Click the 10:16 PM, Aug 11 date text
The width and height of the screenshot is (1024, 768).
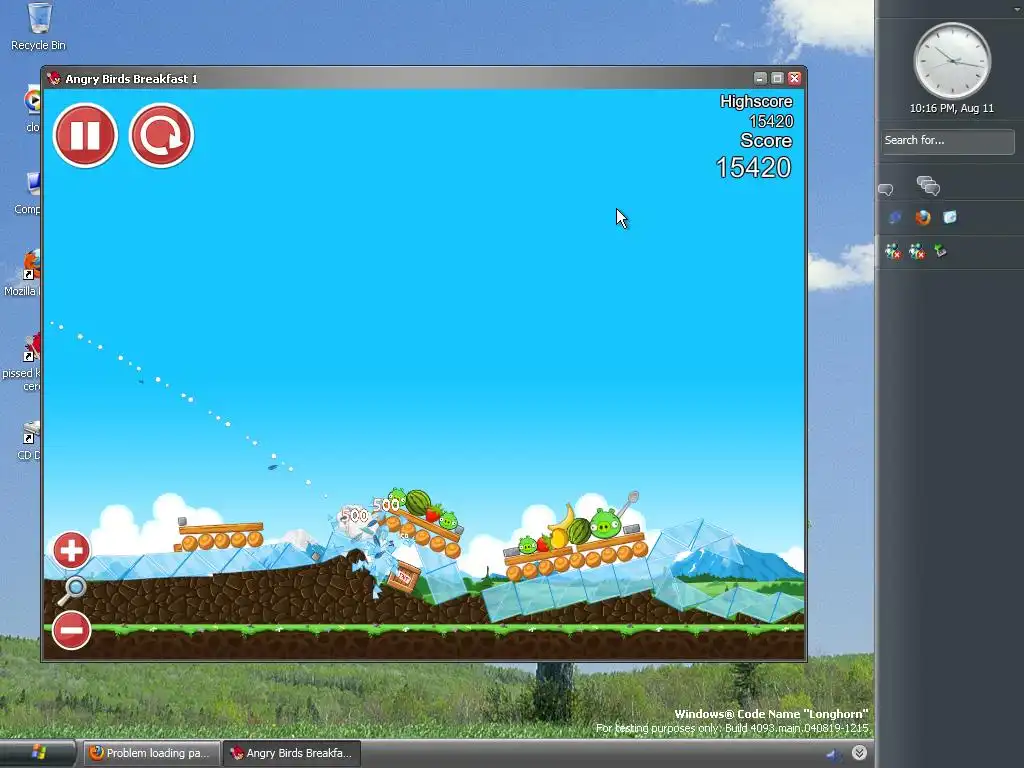point(952,108)
